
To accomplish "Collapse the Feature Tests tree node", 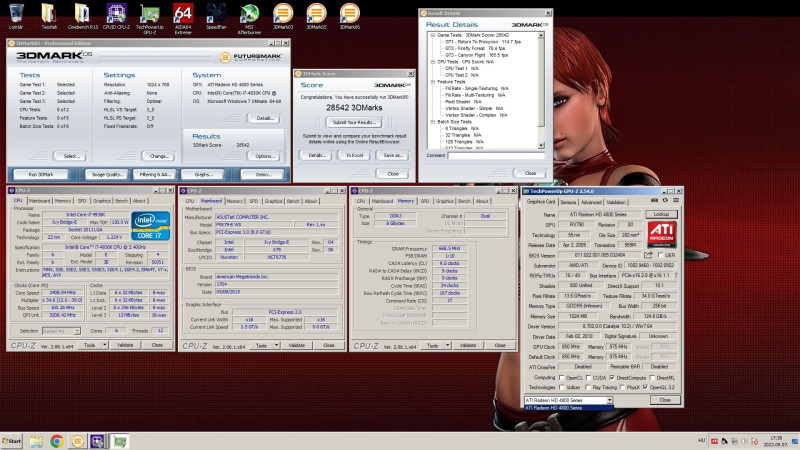I will [433, 82].
